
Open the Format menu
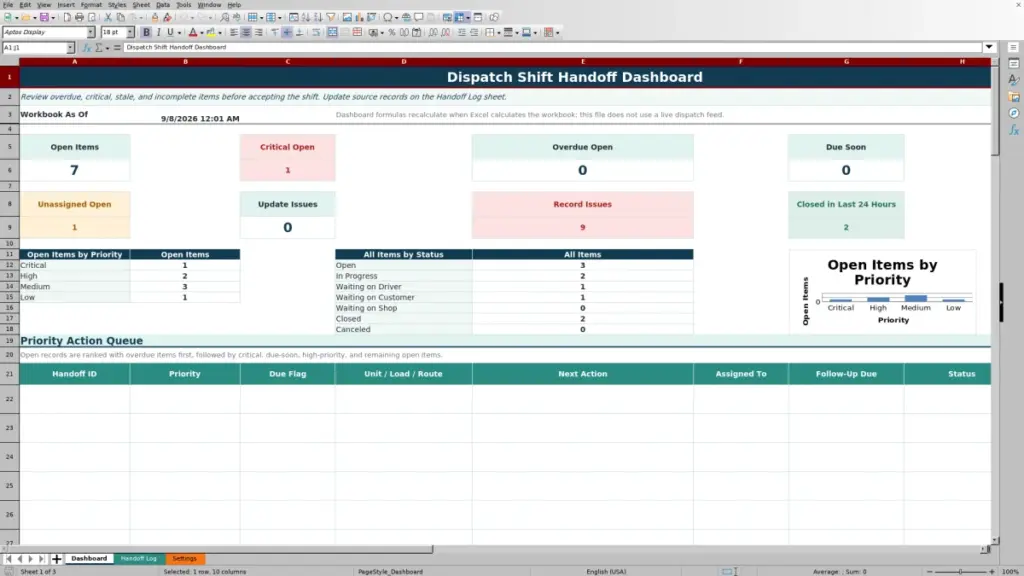pos(91,5)
